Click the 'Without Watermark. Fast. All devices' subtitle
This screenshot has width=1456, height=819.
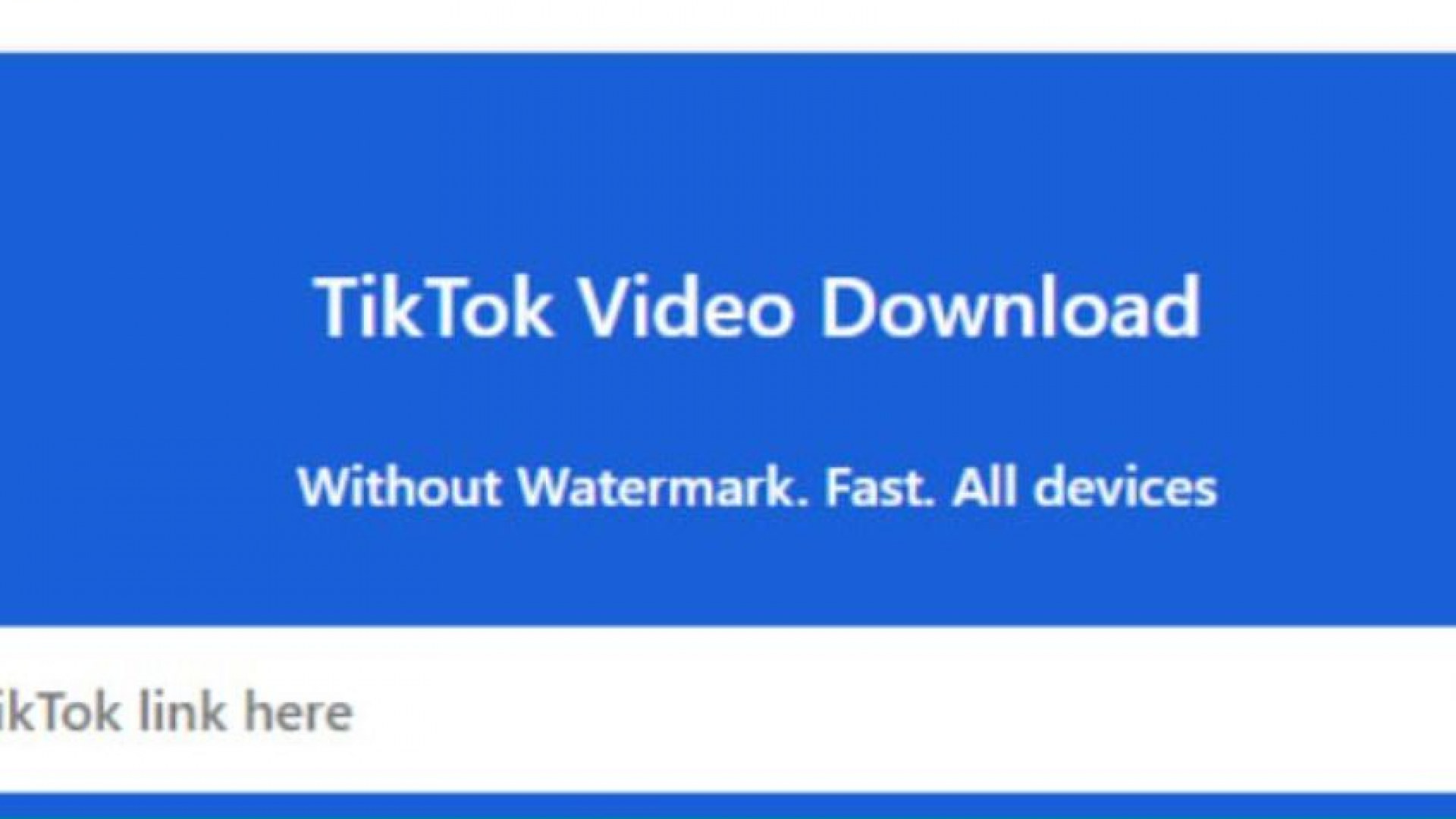click(757, 487)
